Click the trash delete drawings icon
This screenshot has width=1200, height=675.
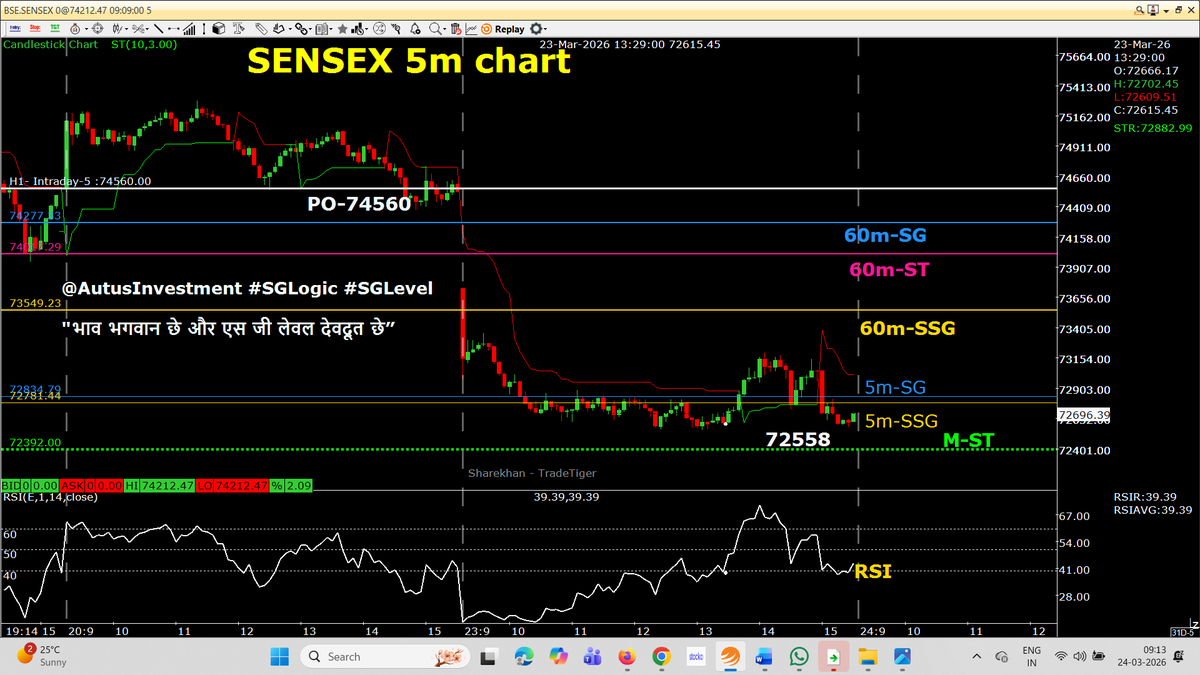(456, 29)
